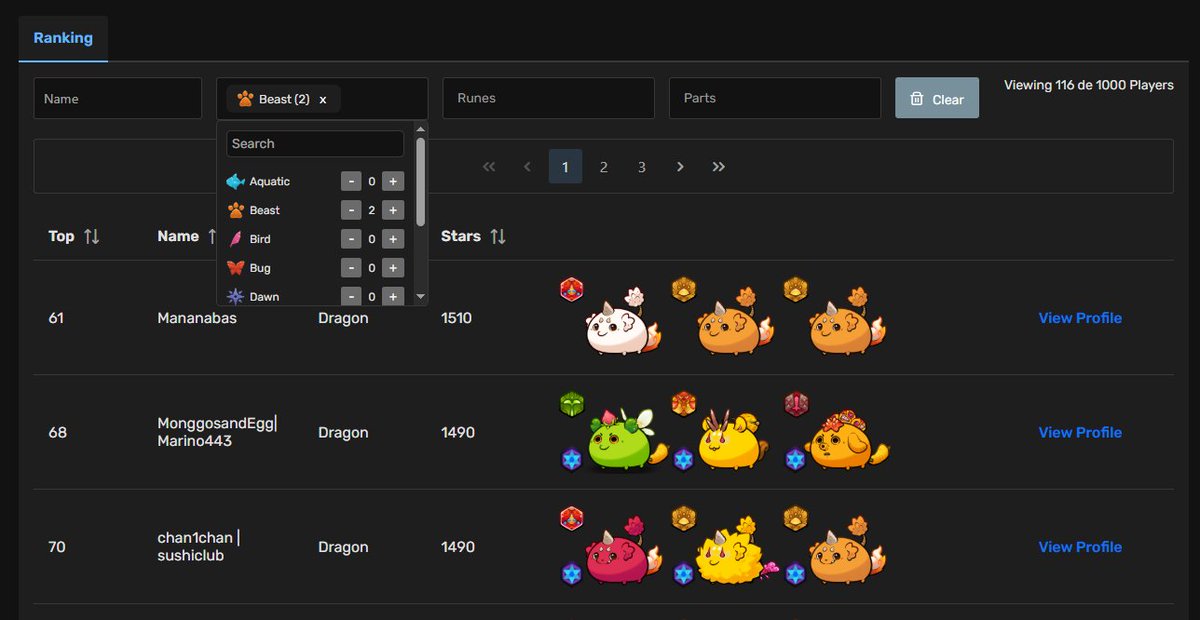
Task: Open the Parts filter field
Action: (x=775, y=99)
